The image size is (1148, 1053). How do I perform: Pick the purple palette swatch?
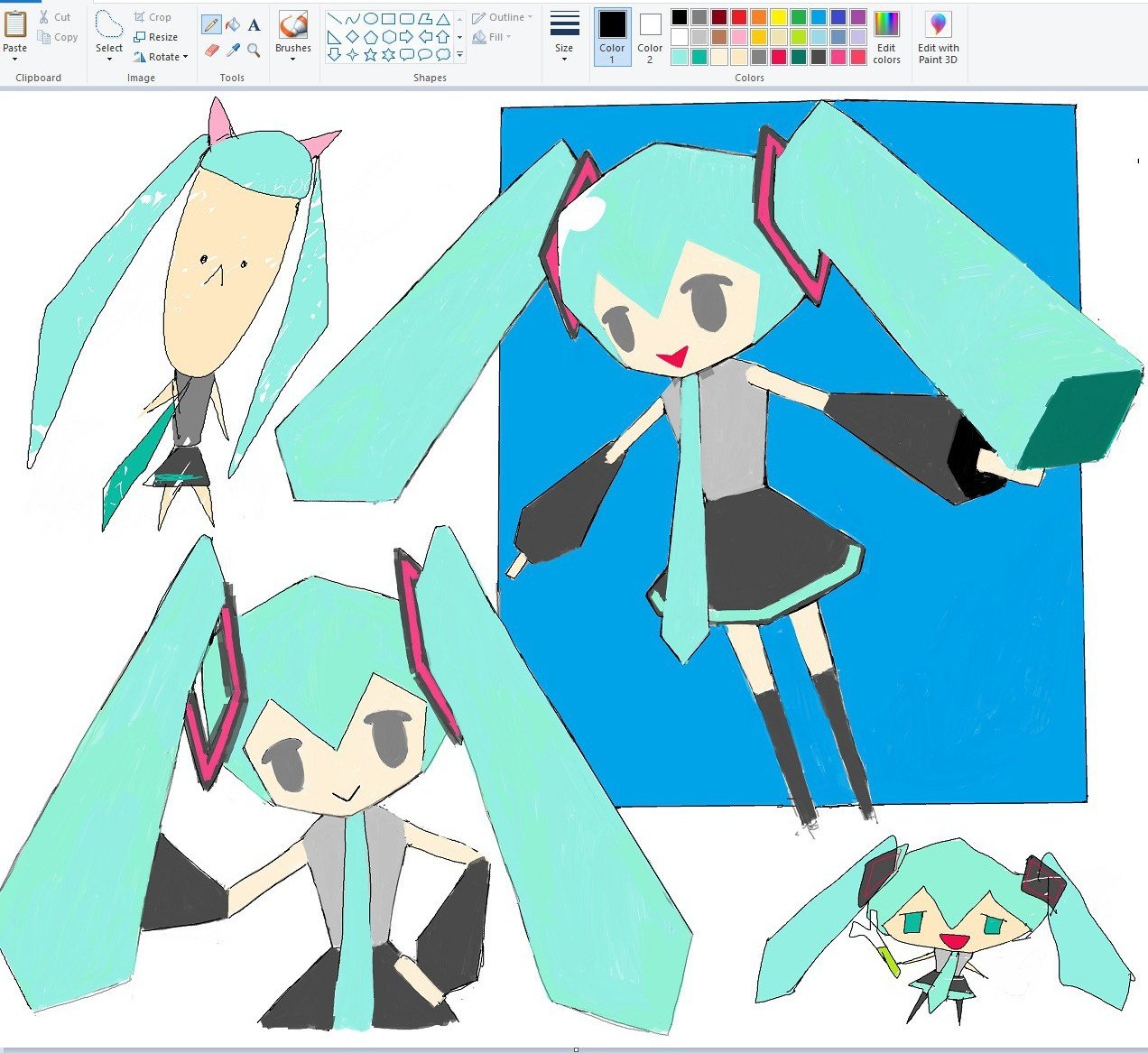[x=858, y=17]
